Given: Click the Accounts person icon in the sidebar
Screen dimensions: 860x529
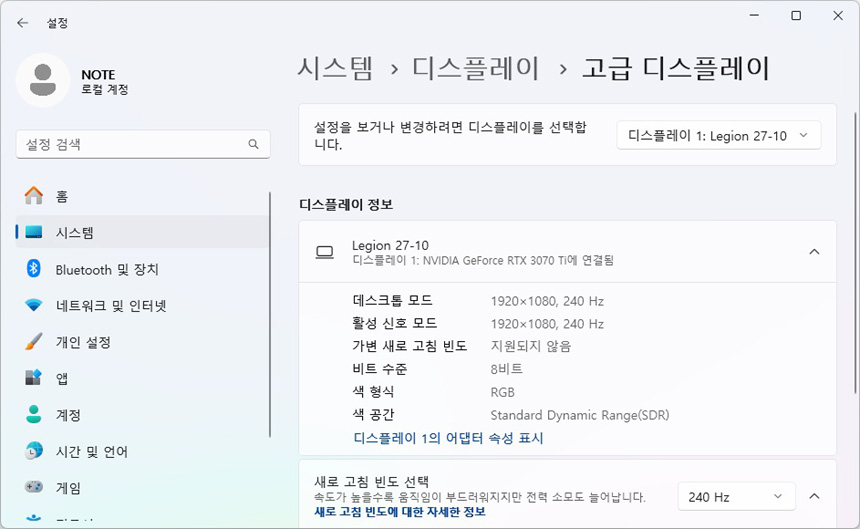Looking at the screenshot, I should 34,415.
